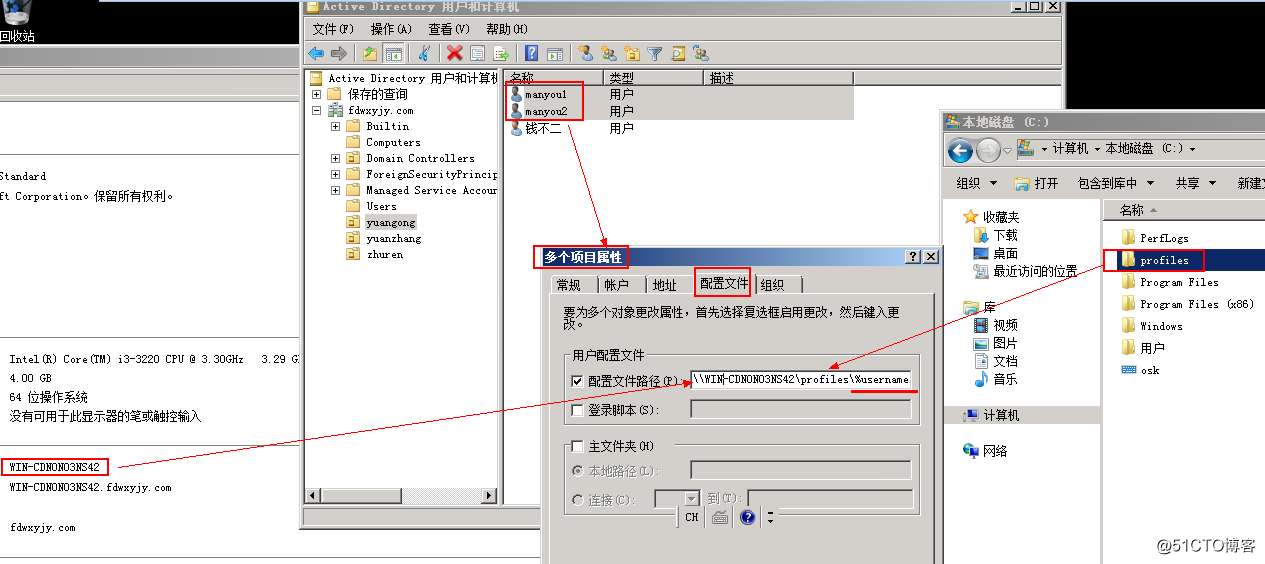Screen dimensions: 1265x564
Task: Click the Up one level folder icon
Action: click(370, 53)
